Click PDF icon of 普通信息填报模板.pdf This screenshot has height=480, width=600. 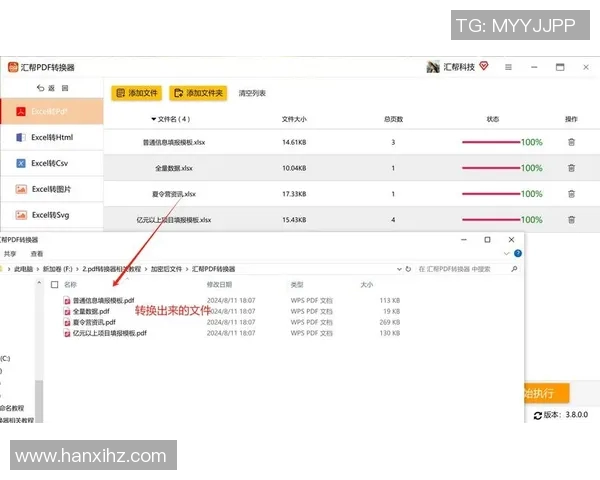pos(67,301)
